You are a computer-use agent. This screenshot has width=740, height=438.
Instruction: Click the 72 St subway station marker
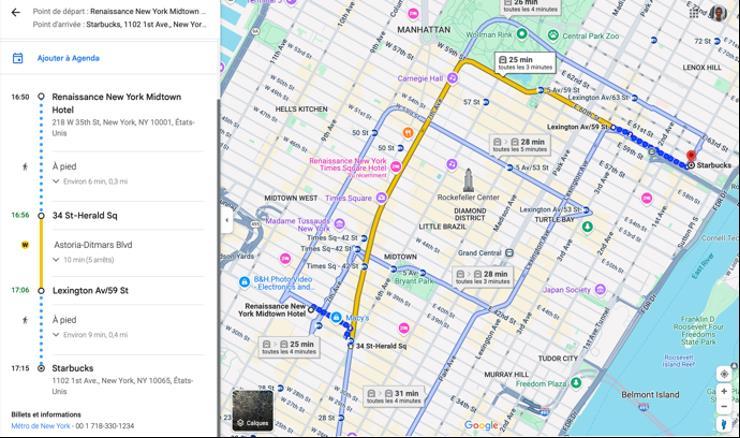pos(717,42)
